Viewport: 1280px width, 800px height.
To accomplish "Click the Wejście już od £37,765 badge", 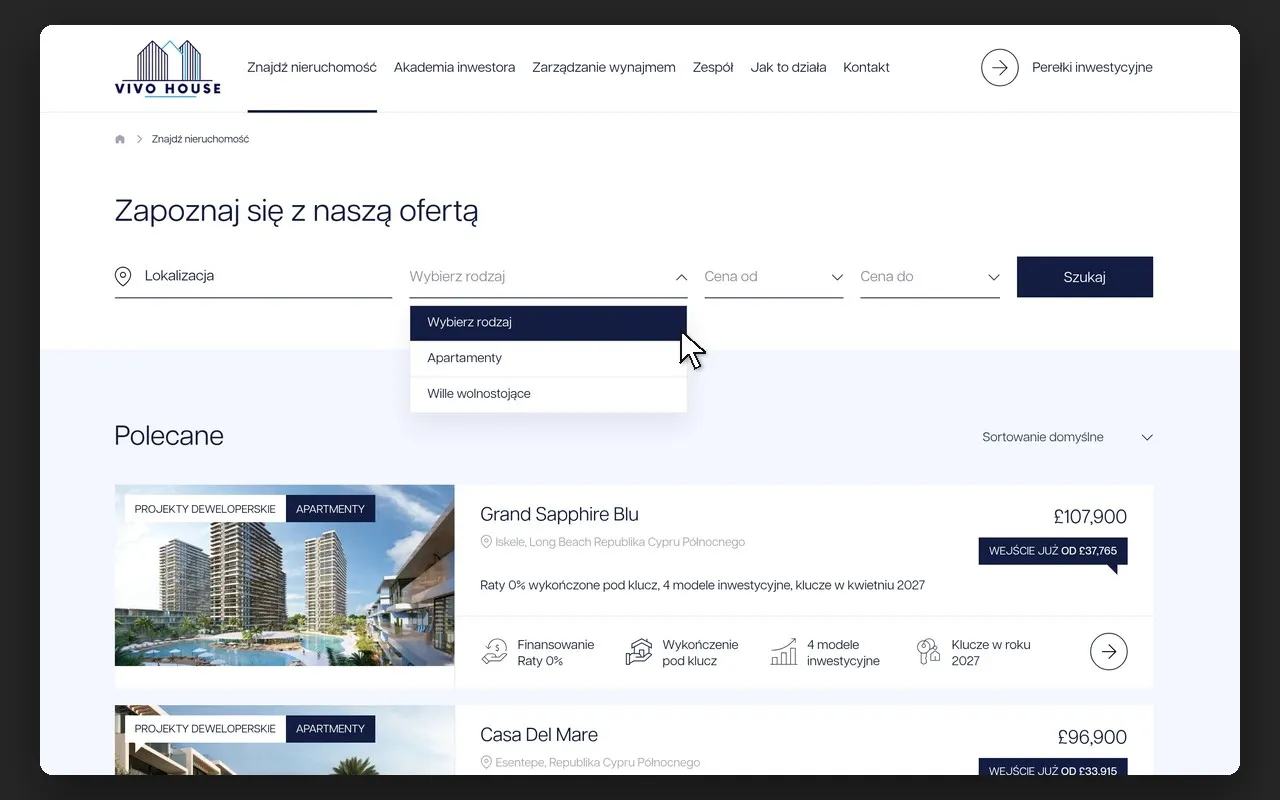I will click(x=1053, y=551).
